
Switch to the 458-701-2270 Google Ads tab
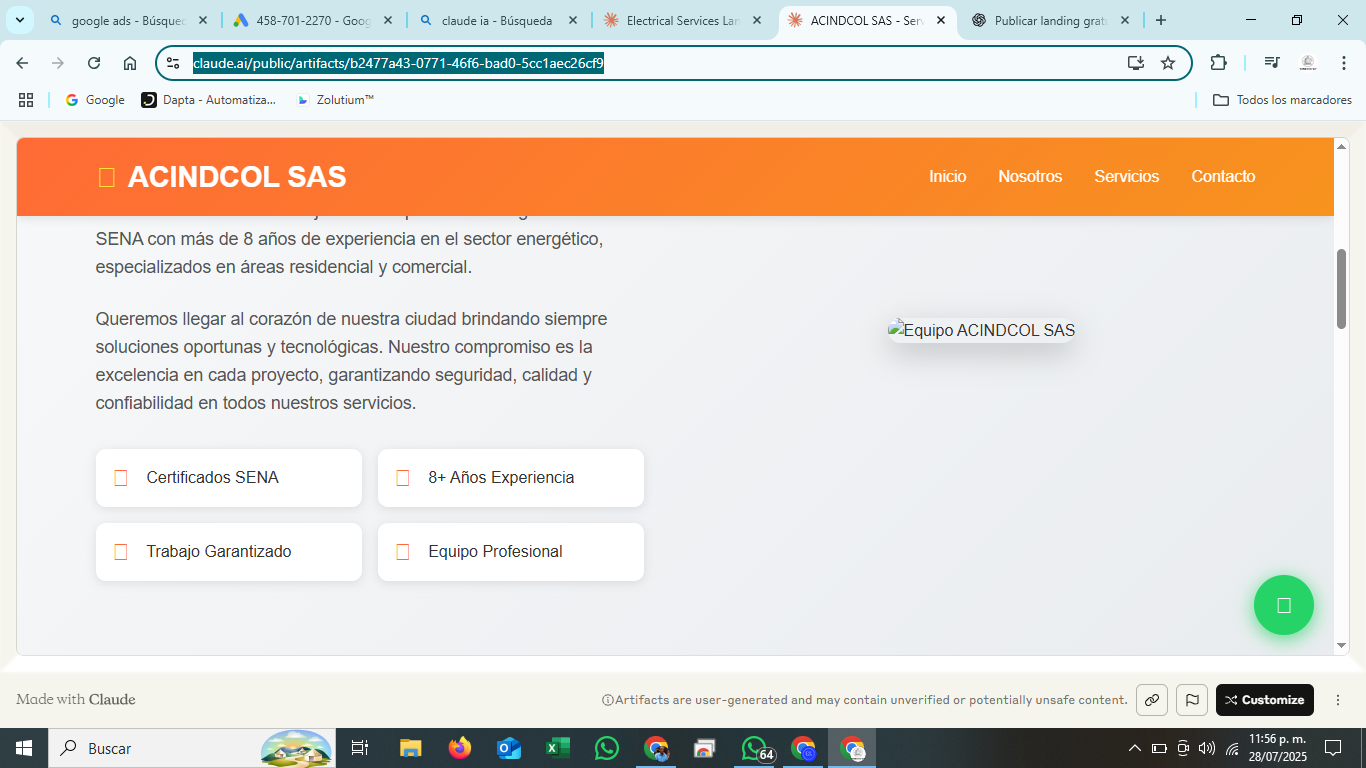point(314,20)
